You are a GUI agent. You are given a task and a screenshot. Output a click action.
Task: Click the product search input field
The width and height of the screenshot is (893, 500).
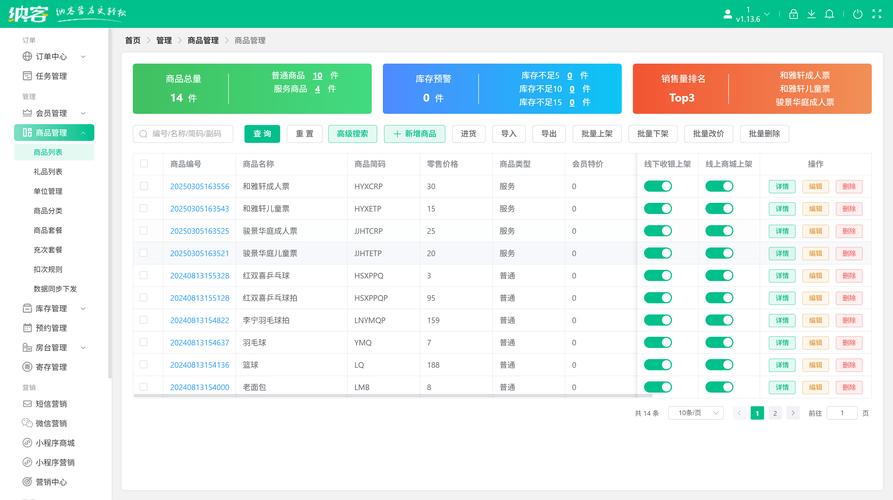(x=183, y=134)
